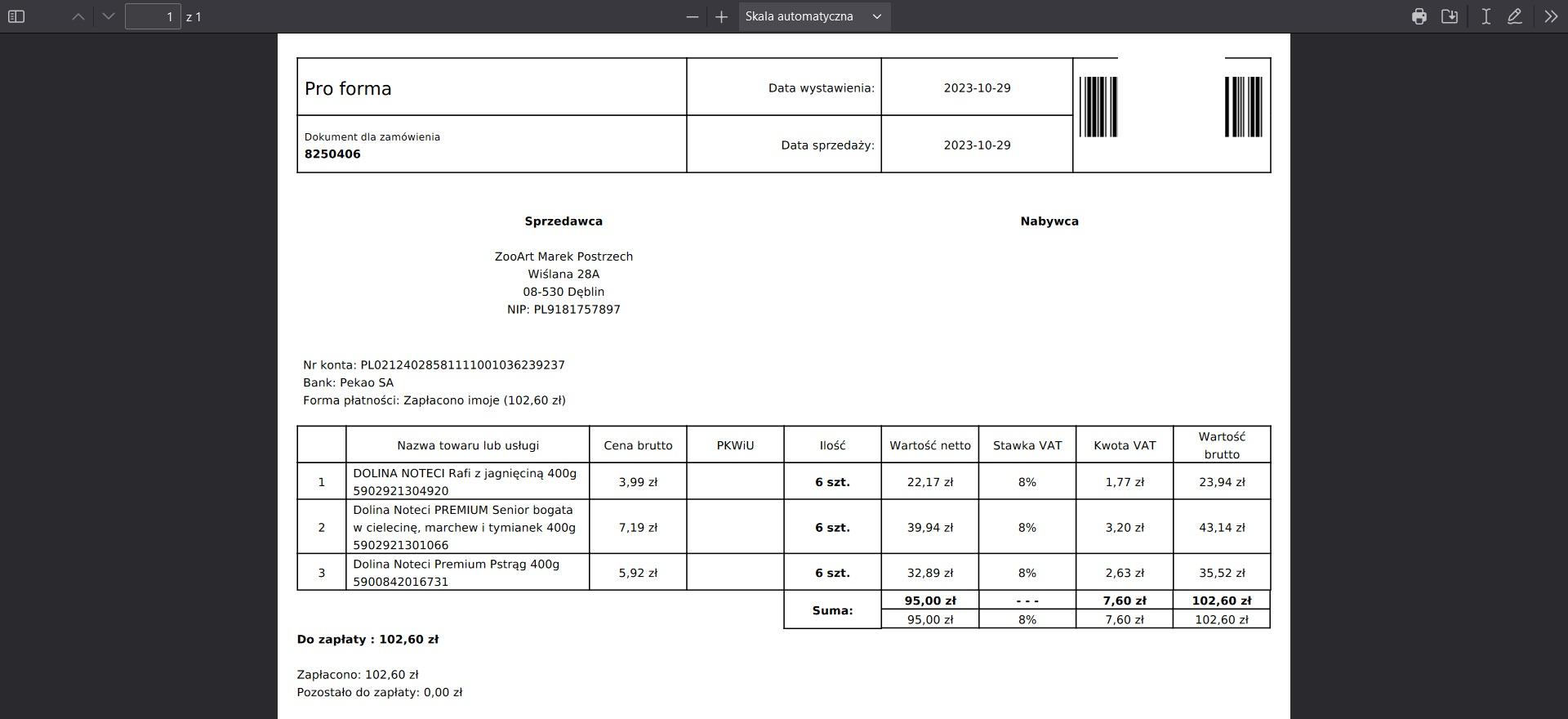Click postal line 08-530 Dęblin

563,292
